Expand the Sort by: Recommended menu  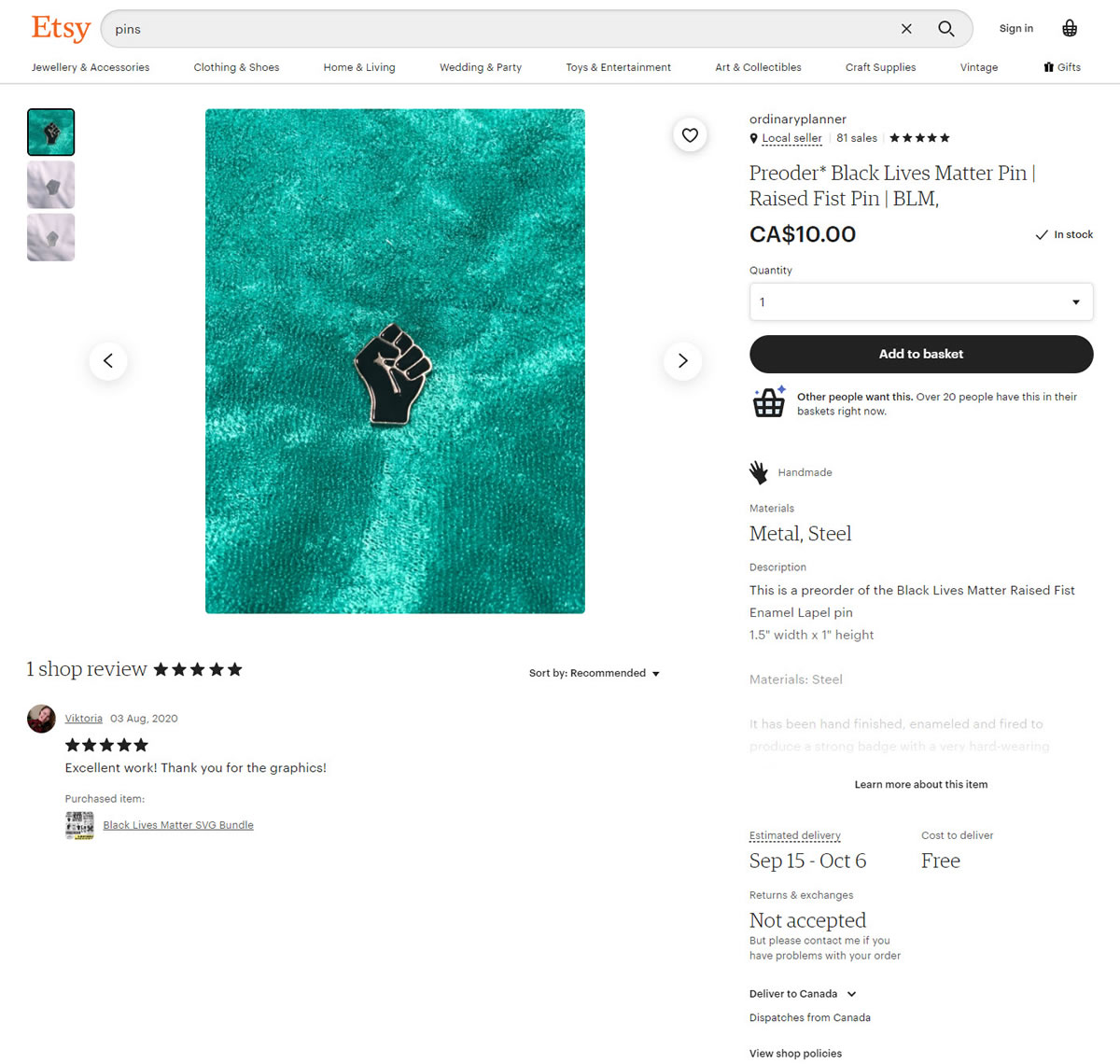tap(595, 673)
